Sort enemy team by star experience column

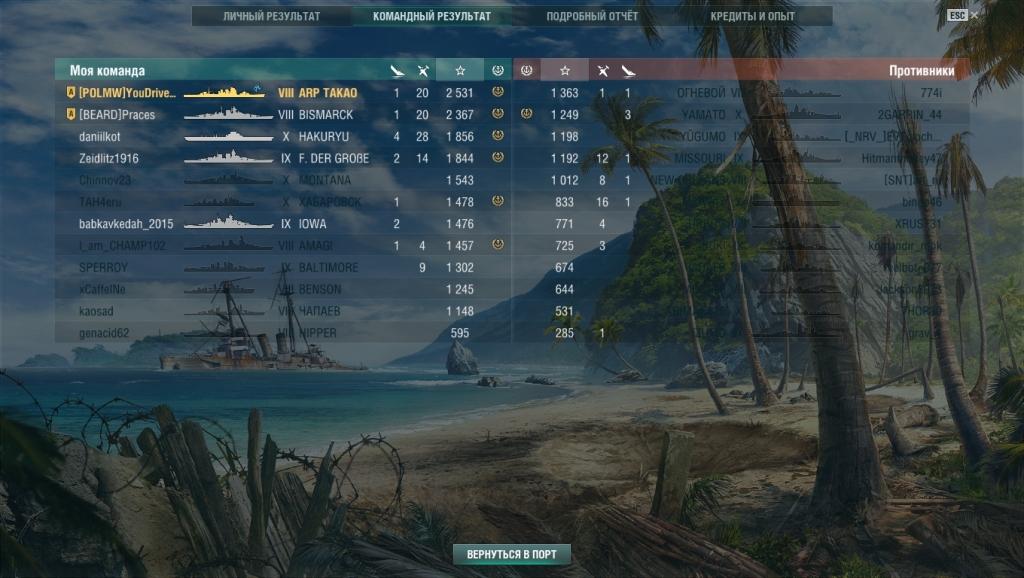(564, 70)
